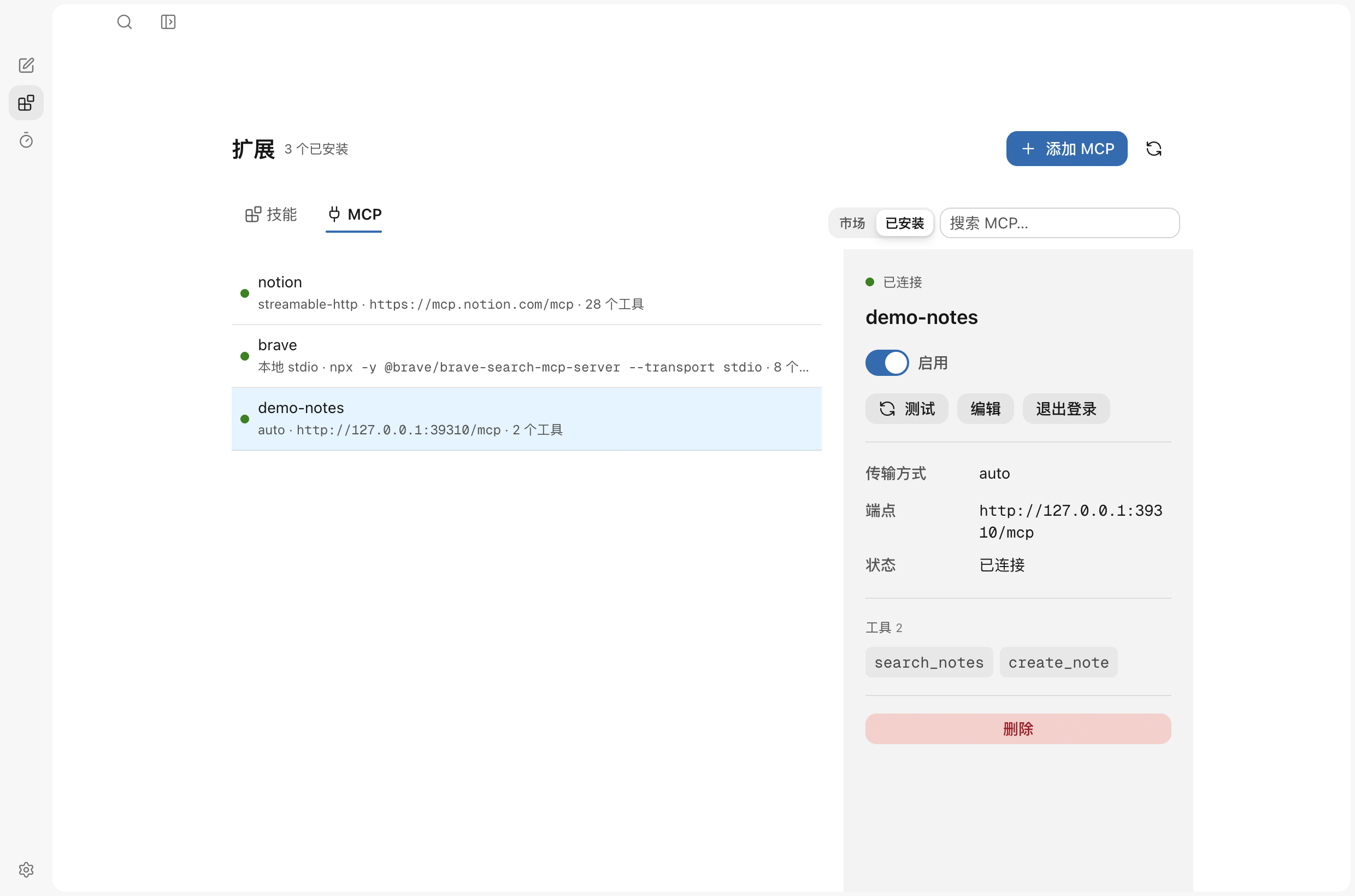
Task: Open settings gear at bottom left
Action: point(26,870)
